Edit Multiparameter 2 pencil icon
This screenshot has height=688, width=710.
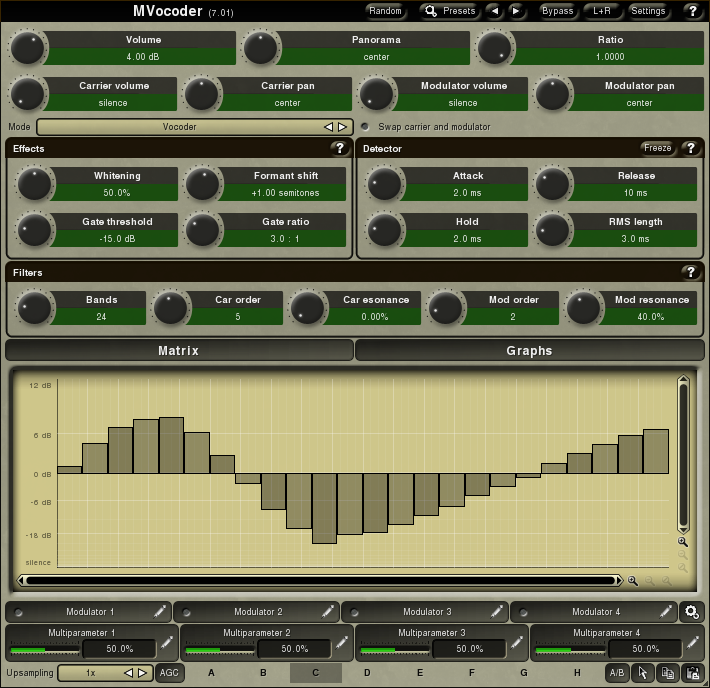click(x=342, y=643)
